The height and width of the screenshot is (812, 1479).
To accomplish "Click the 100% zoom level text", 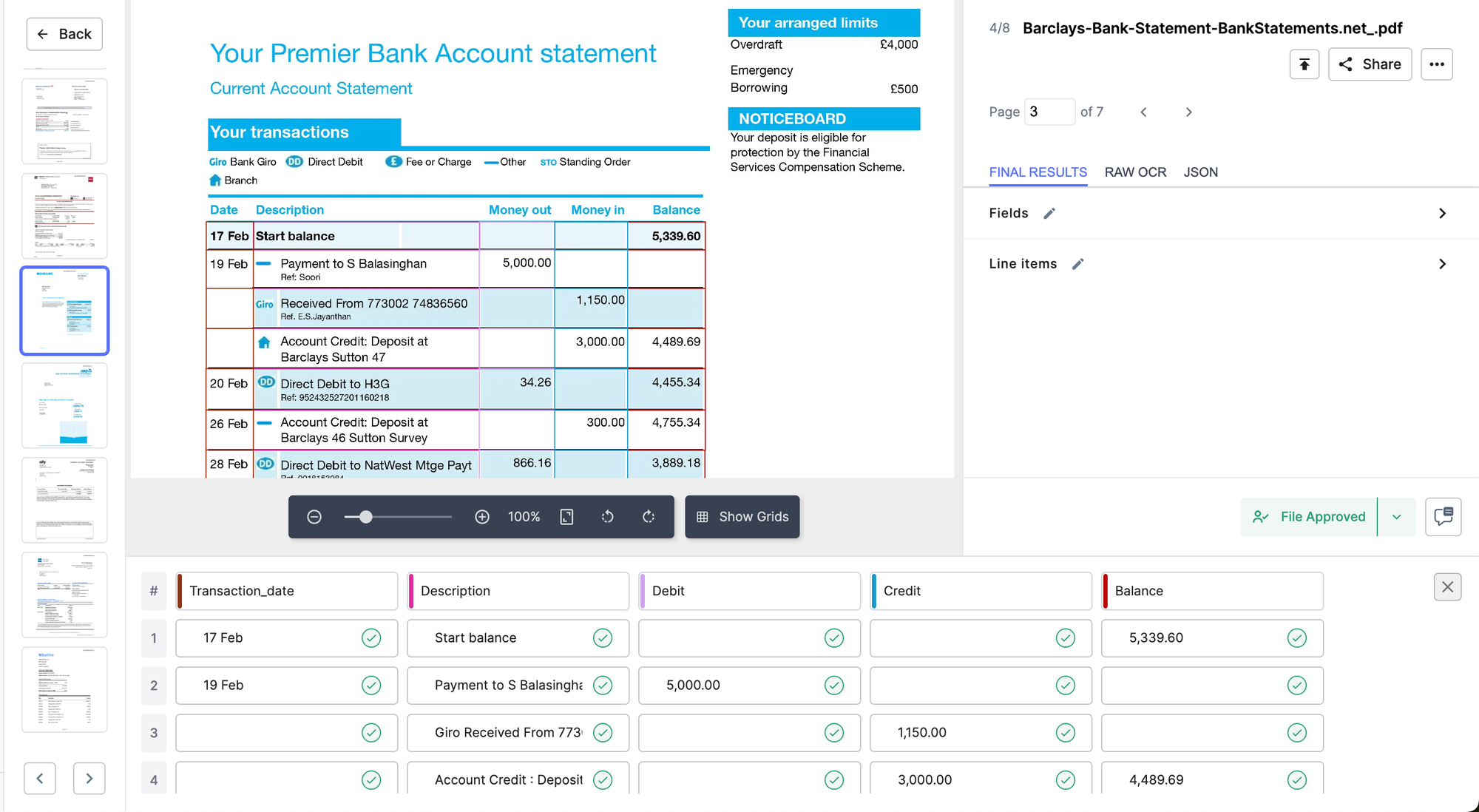I will click(x=524, y=517).
